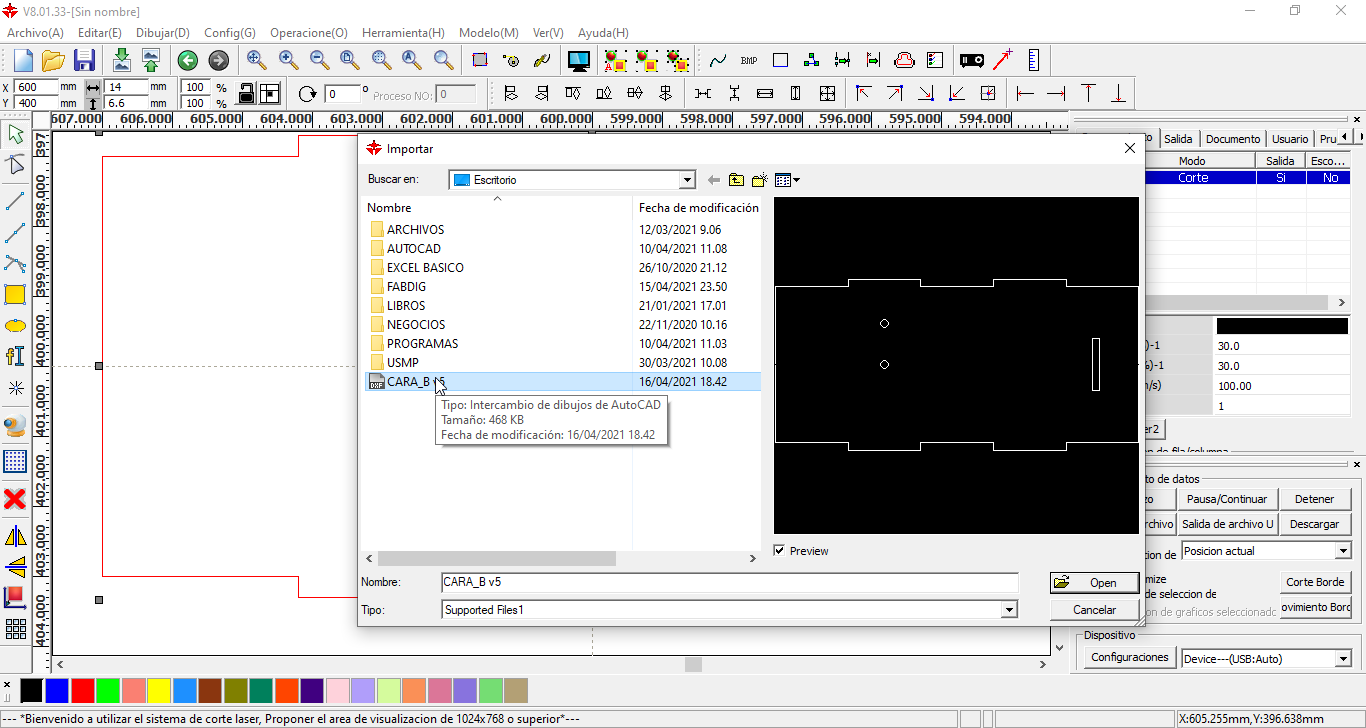
Task: Click the Detener button
Action: click(1314, 499)
